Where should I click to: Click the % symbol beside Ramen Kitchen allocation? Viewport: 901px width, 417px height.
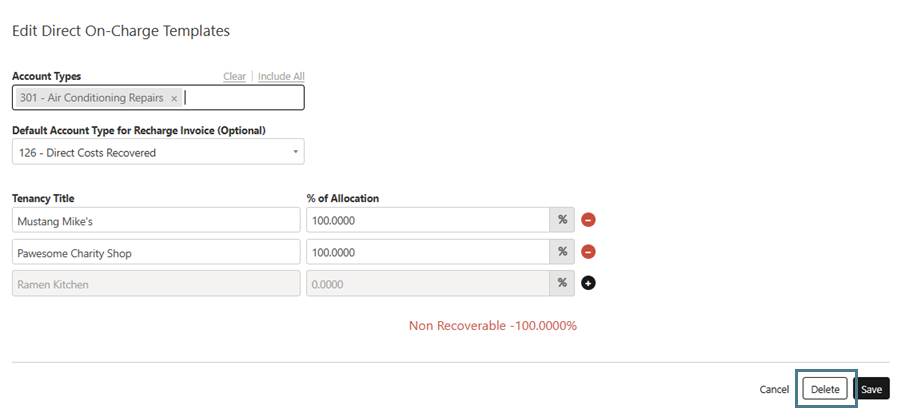pyautogui.click(x=562, y=284)
